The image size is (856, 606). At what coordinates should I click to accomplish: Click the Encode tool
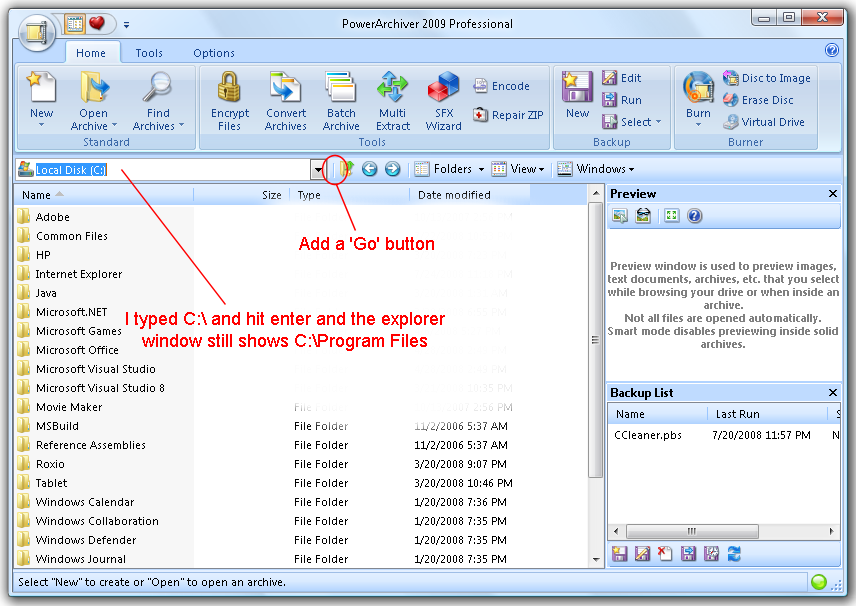pyautogui.click(x=501, y=86)
